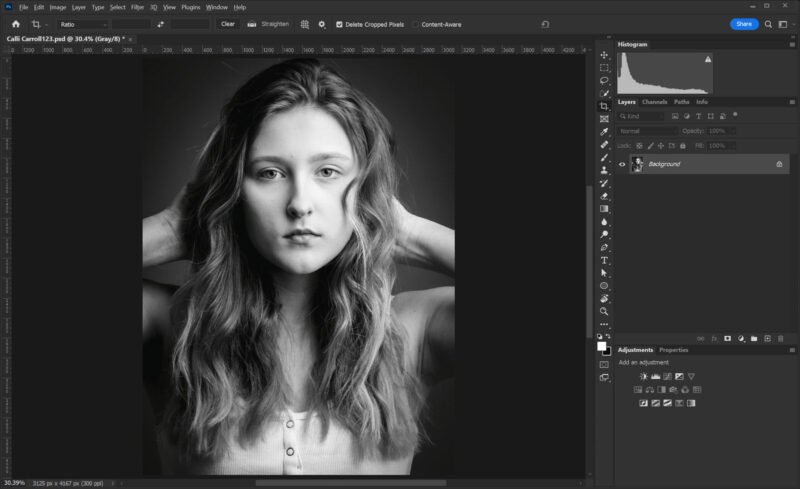Add a Brightness/Contrast adjustment

coord(643,376)
